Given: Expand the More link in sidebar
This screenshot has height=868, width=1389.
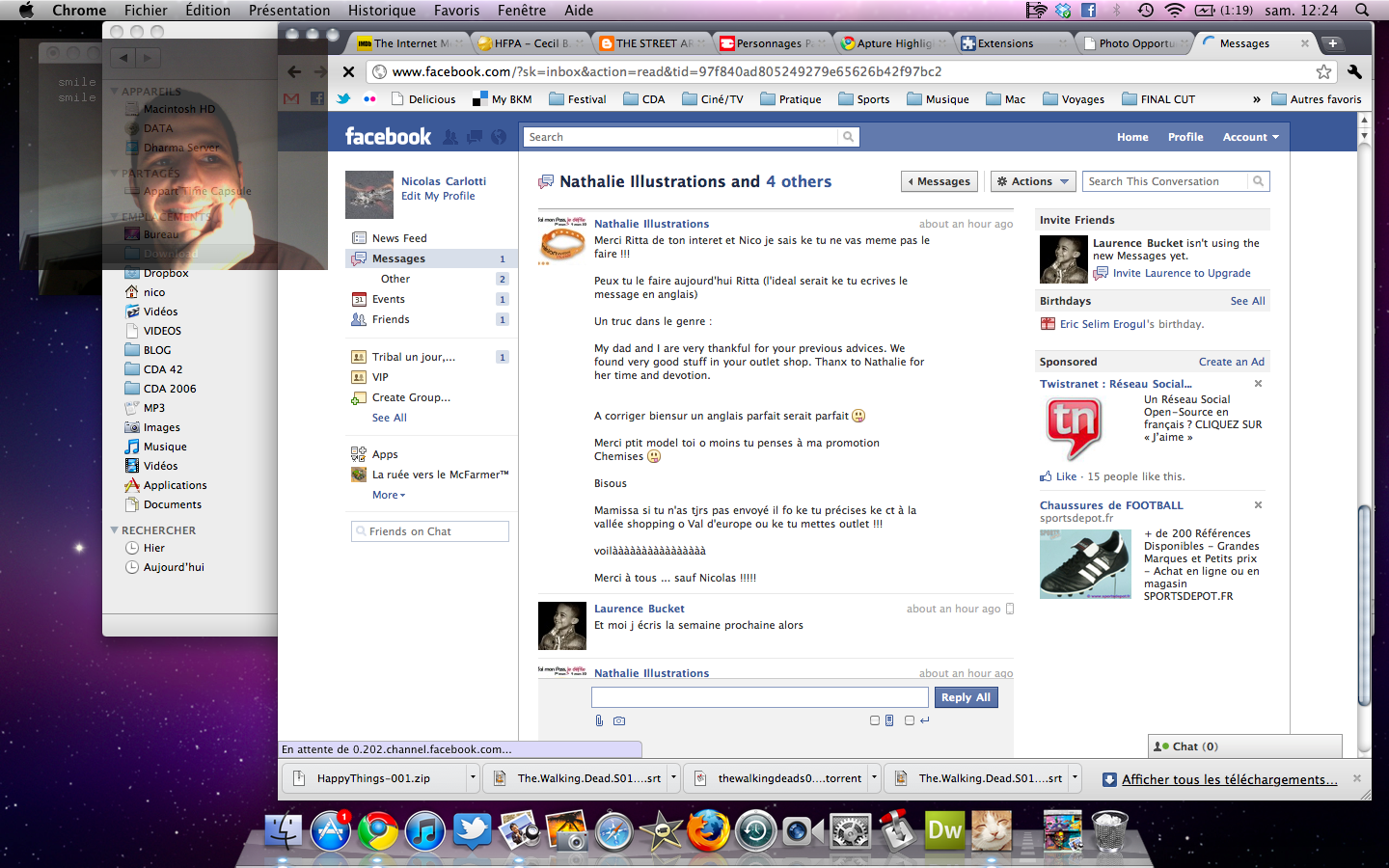Looking at the screenshot, I should [389, 495].
